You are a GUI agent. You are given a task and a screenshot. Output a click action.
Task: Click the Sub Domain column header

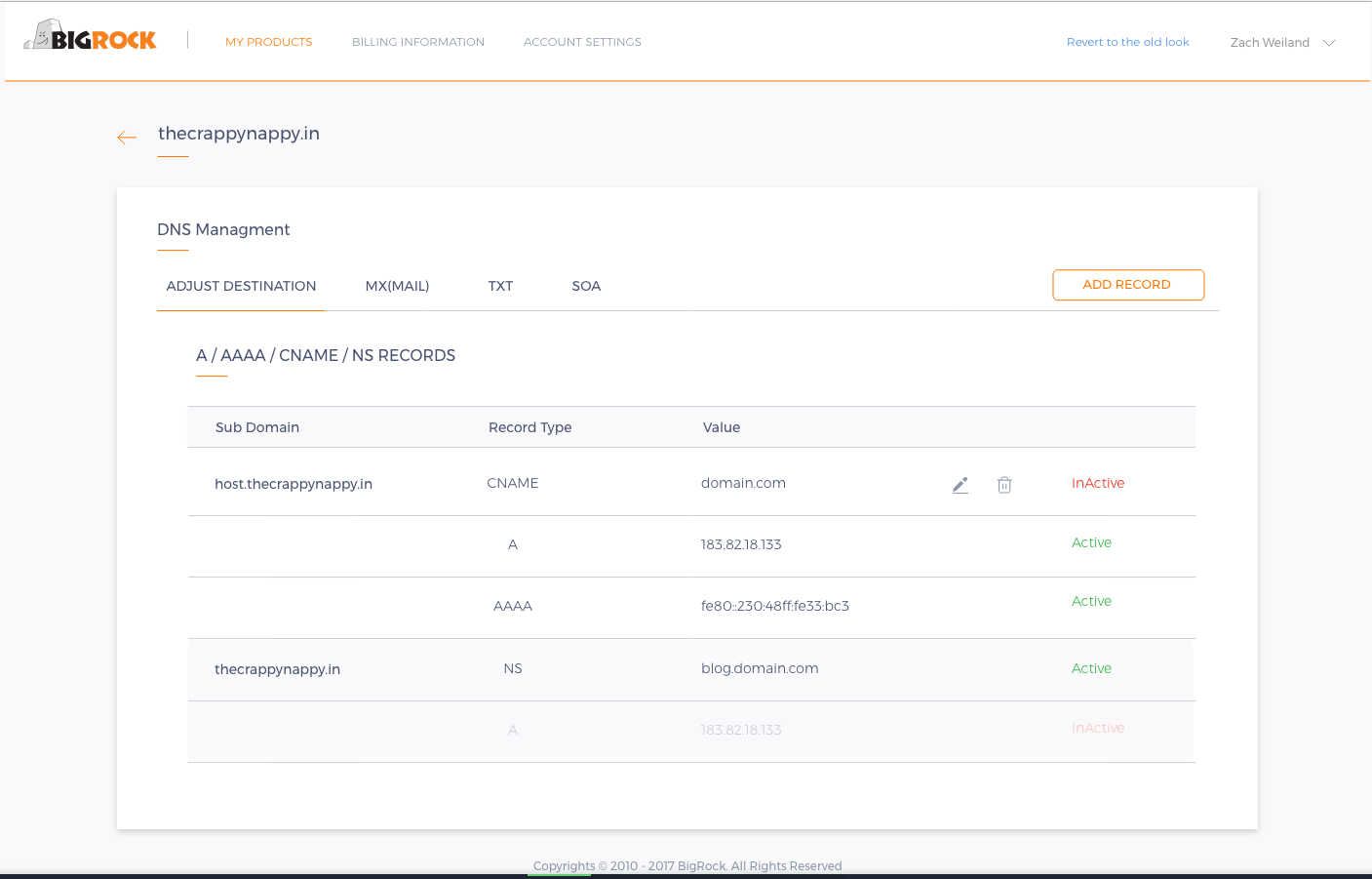tap(257, 427)
